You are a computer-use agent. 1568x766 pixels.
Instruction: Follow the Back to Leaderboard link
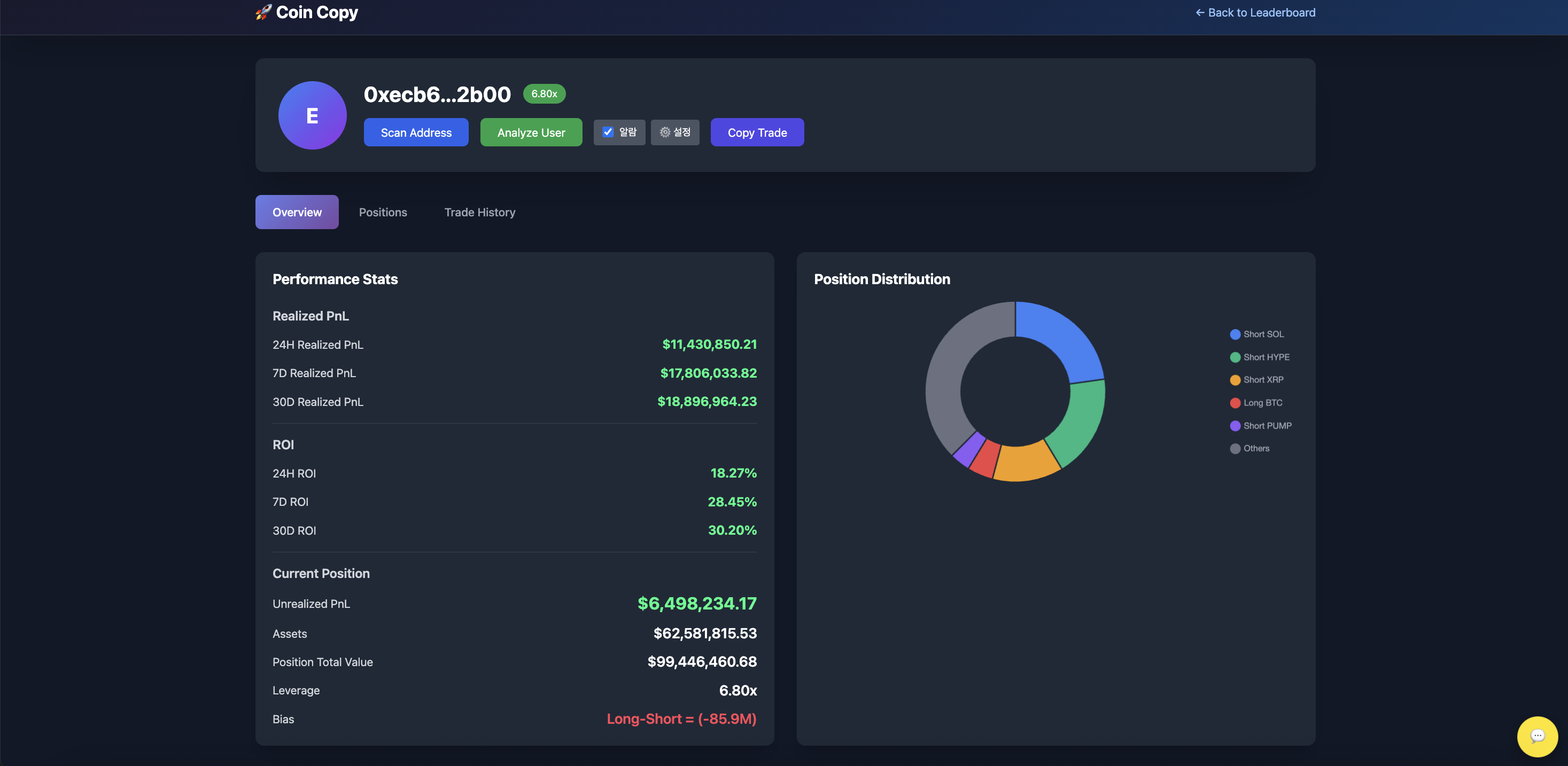click(x=1255, y=12)
